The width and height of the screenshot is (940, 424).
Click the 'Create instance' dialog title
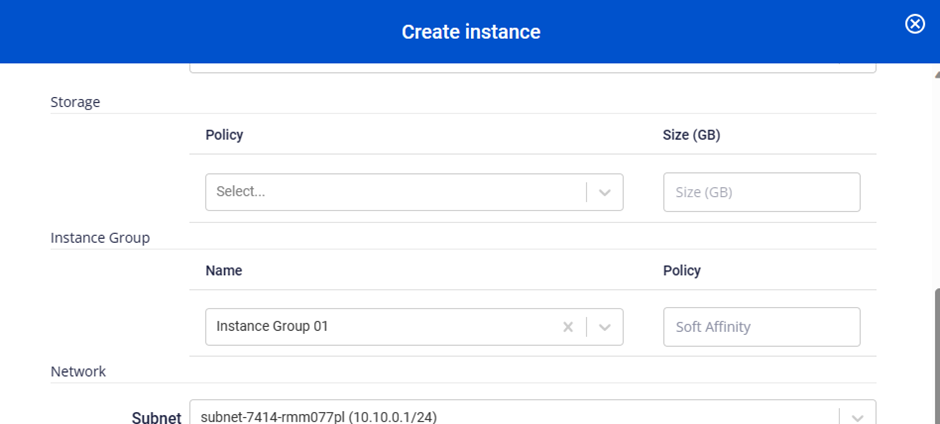[470, 32]
